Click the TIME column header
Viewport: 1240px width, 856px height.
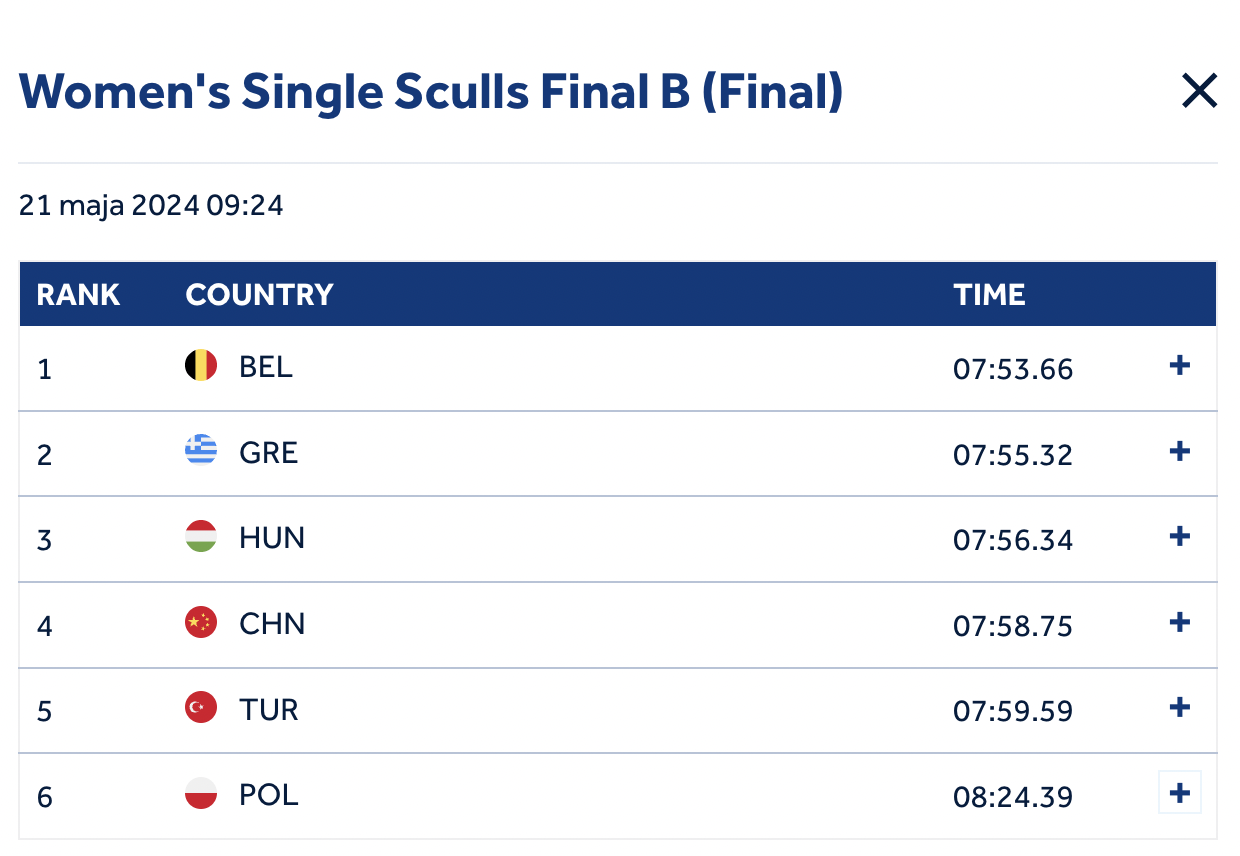989,295
